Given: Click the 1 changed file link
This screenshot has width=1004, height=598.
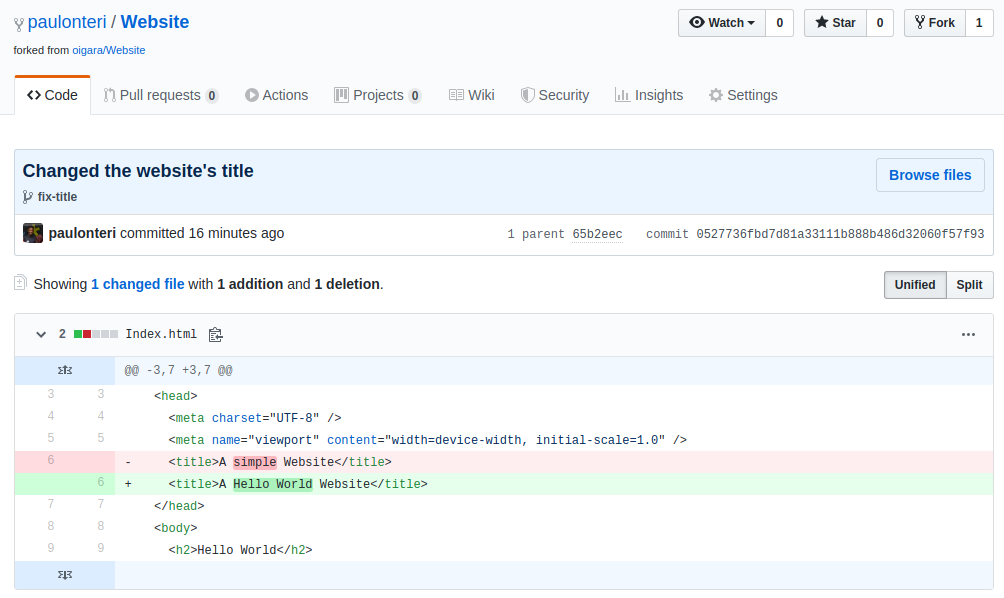Looking at the screenshot, I should click(137, 284).
